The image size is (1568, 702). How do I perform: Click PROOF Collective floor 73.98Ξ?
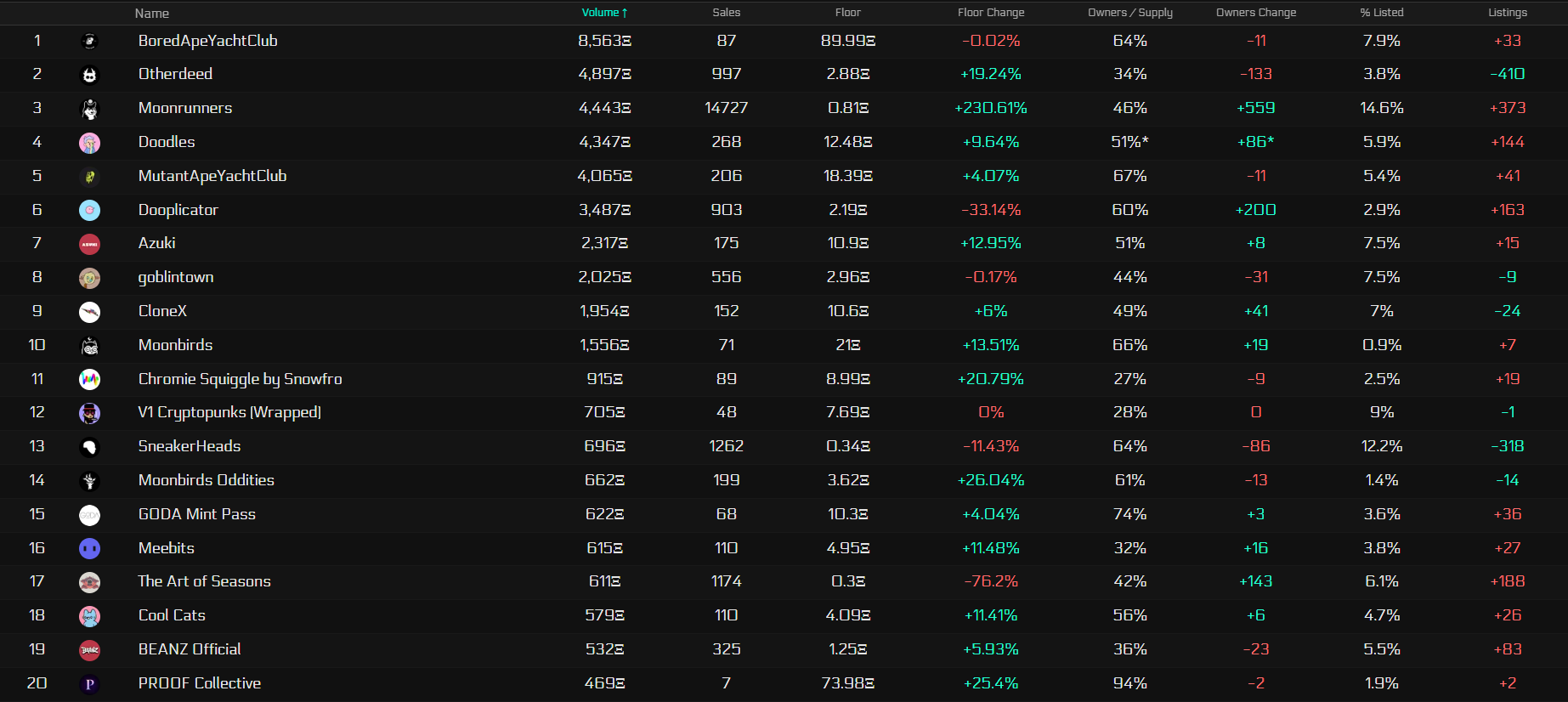tap(848, 683)
